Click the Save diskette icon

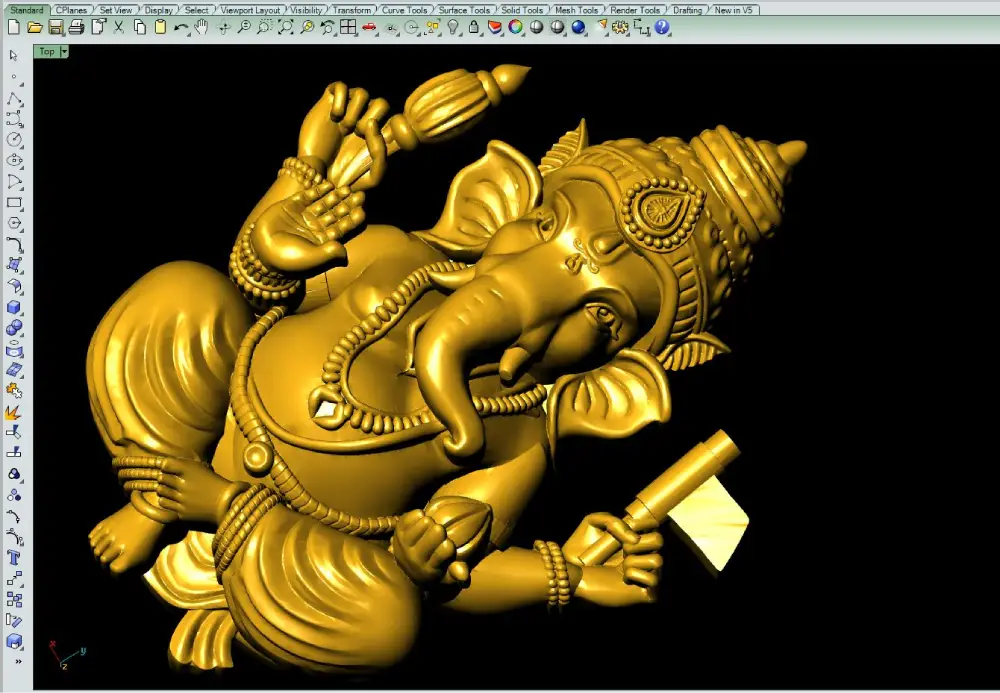(55, 27)
